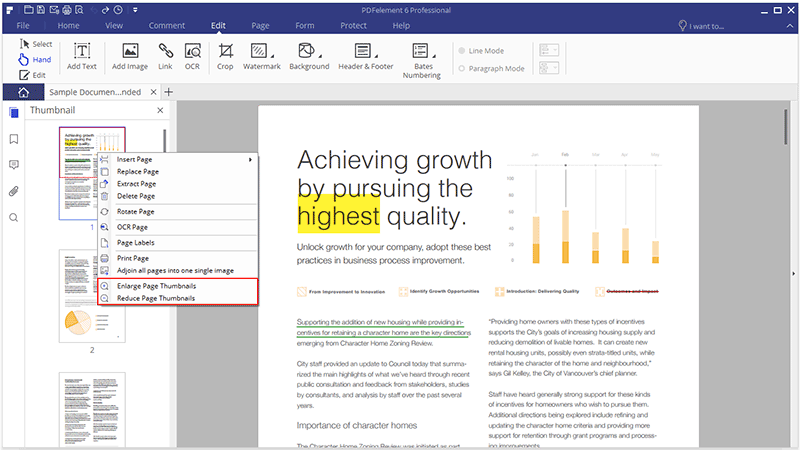Activate the Hand tool
The width and height of the screenshot is (800, 450).
[x=35, y=60]
